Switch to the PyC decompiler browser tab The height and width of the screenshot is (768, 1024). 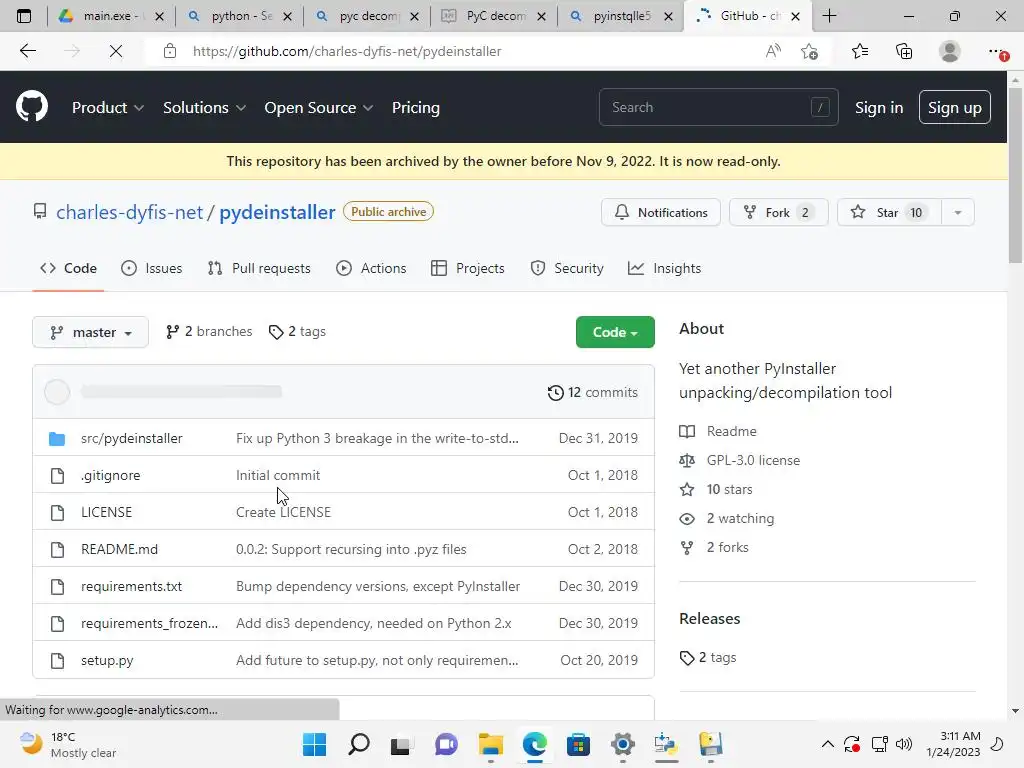495,16
